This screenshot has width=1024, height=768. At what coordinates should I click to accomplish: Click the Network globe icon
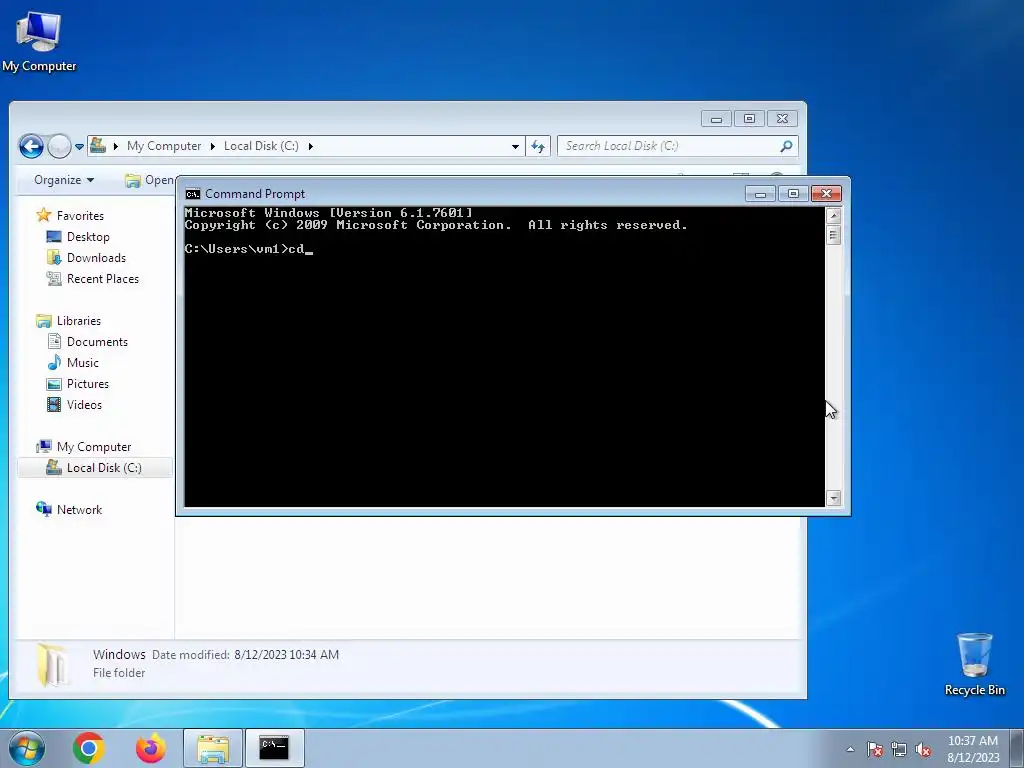coord(44,509)
